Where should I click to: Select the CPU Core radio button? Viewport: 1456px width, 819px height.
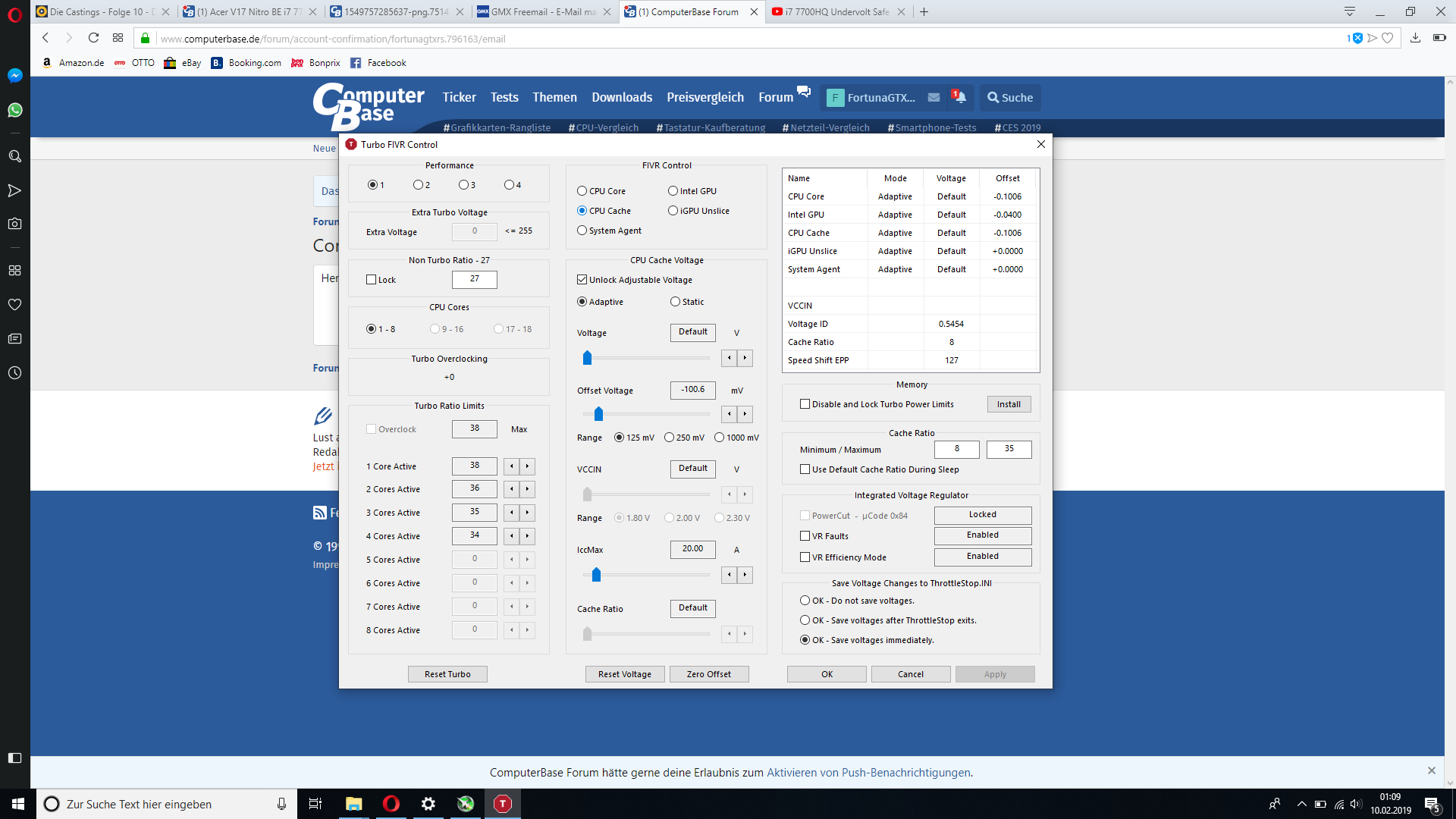[582, 191]
